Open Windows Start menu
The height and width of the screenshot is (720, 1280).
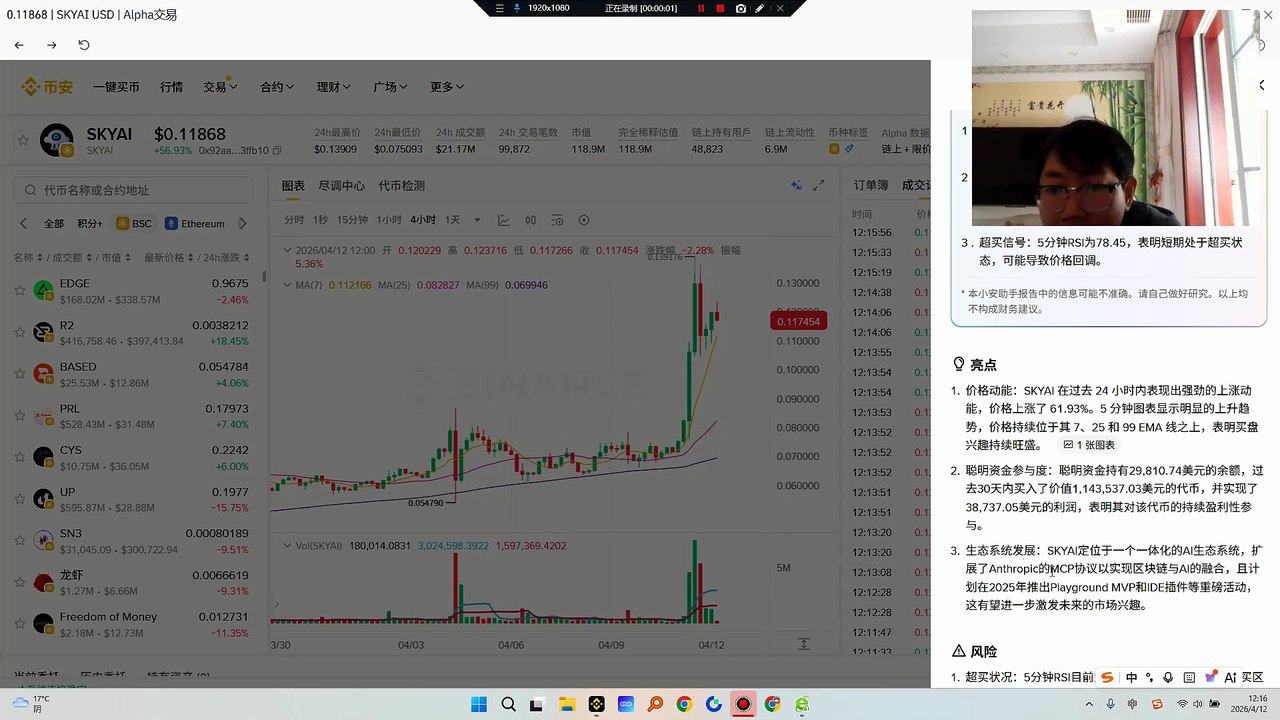[478, 704]
